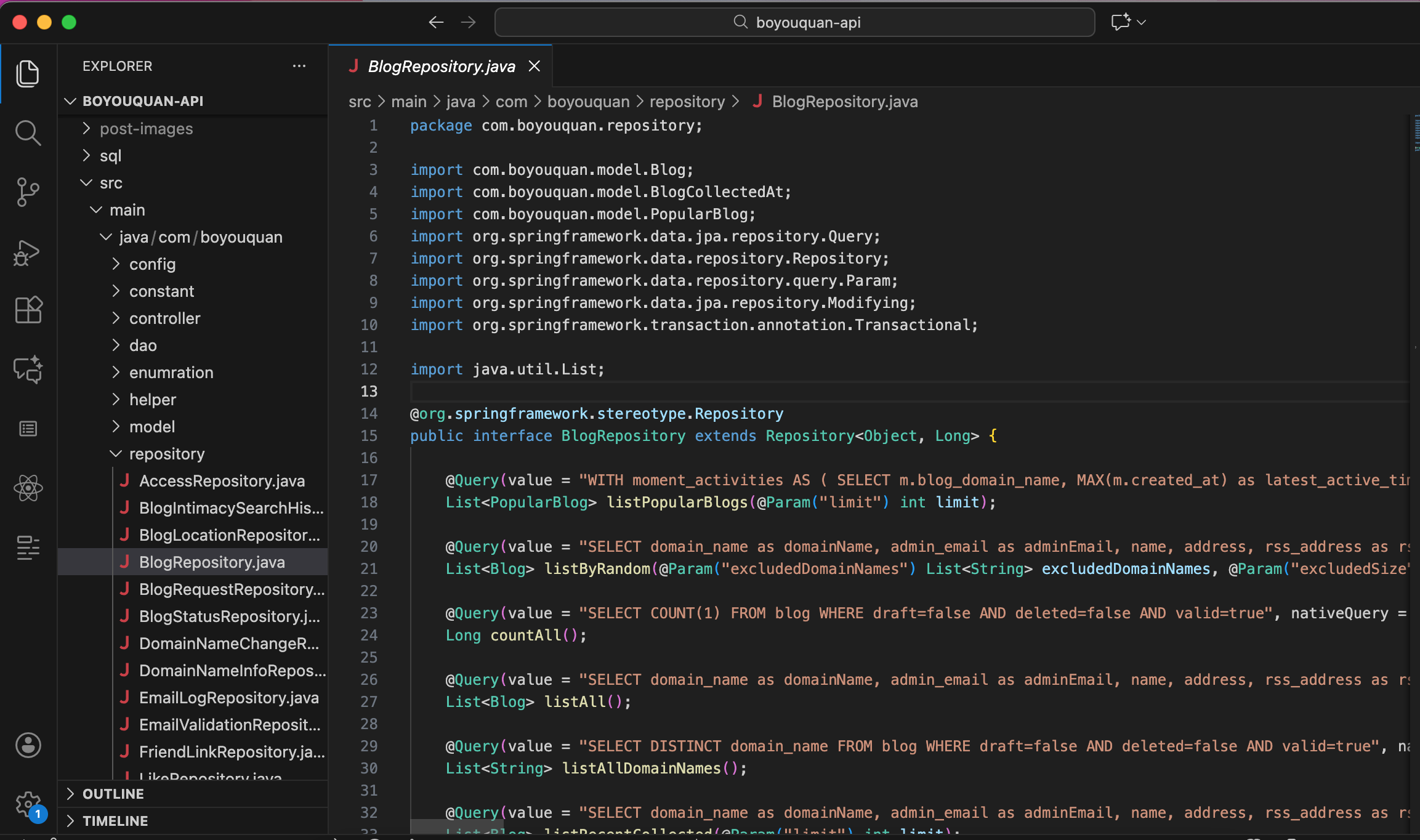1420x840 pixels.
Task: Click the Explorer files icon
Action: 28,73
